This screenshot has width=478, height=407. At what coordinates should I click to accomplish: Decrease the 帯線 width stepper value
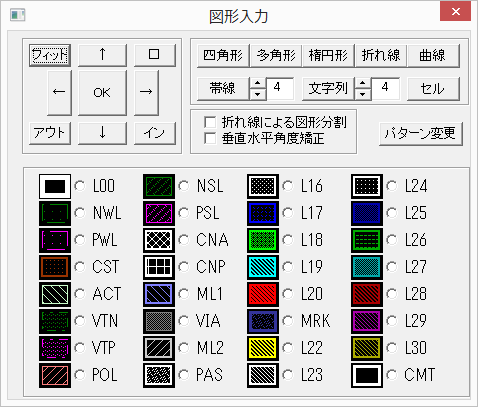[258, 95]
